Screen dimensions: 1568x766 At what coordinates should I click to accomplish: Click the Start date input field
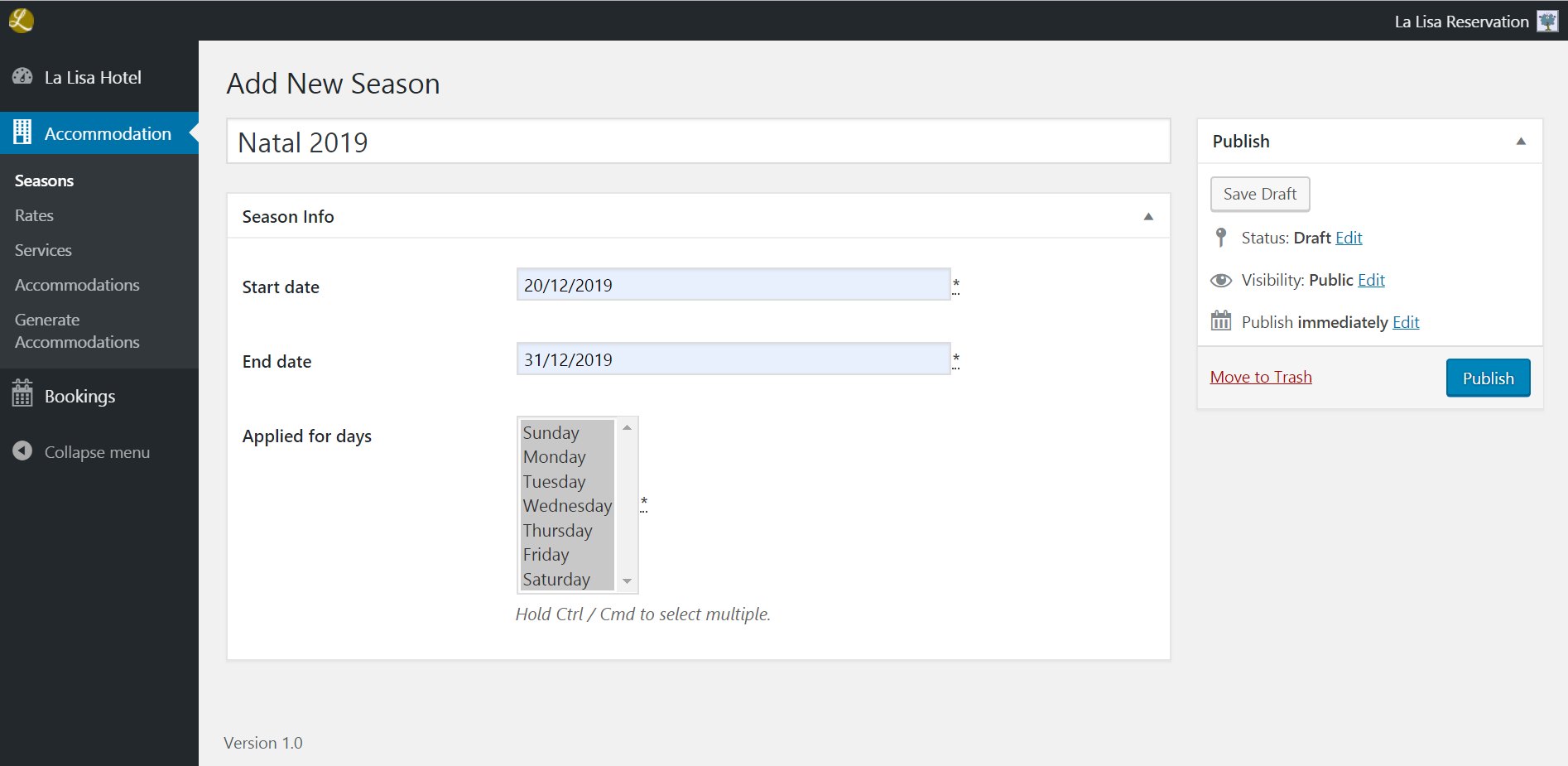[733, 285]
